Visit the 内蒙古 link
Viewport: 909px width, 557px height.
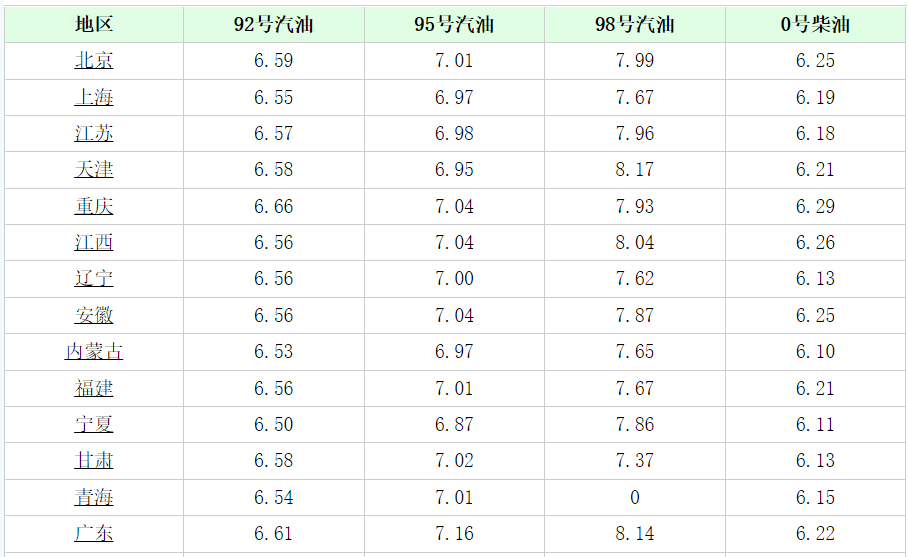(94, 352)
